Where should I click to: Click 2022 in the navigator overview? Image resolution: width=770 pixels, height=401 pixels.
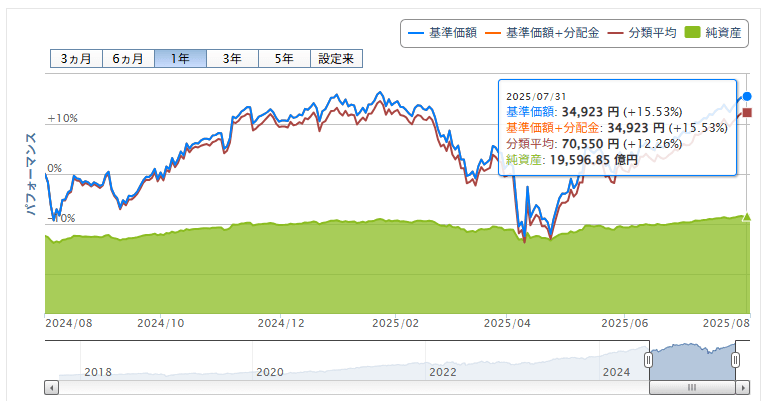443,372
